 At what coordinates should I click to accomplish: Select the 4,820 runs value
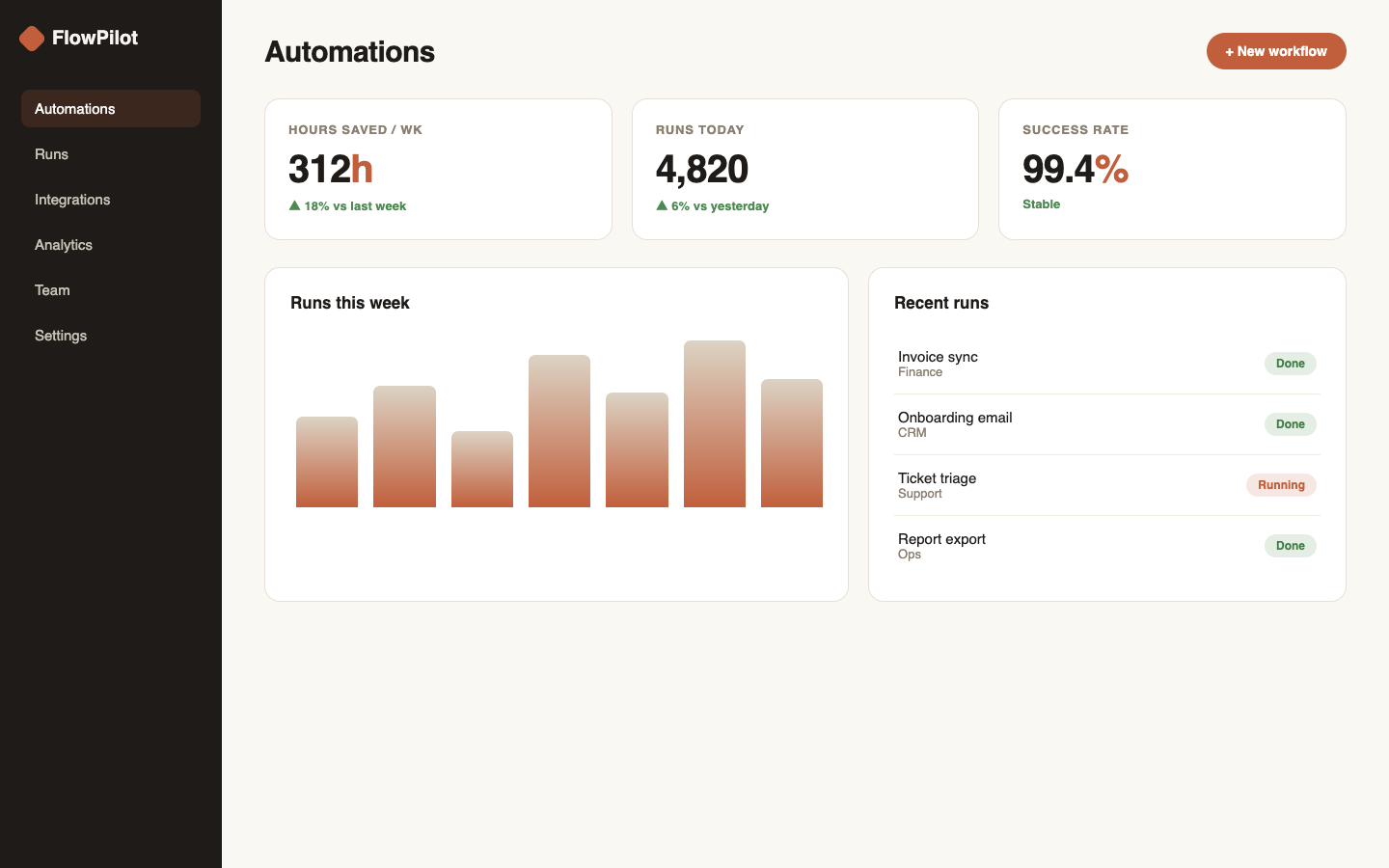tap(702, 170)
